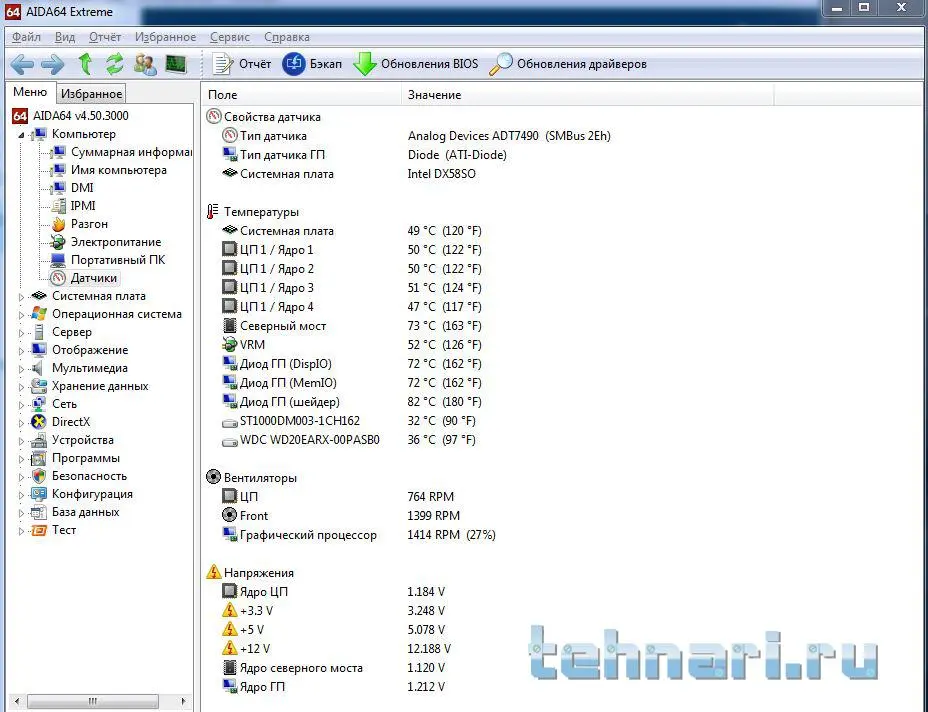Image resolution: width=928 pixels, height=712 pixels.
Task: Select the +12 V voltage row
Action: point(336,649)
